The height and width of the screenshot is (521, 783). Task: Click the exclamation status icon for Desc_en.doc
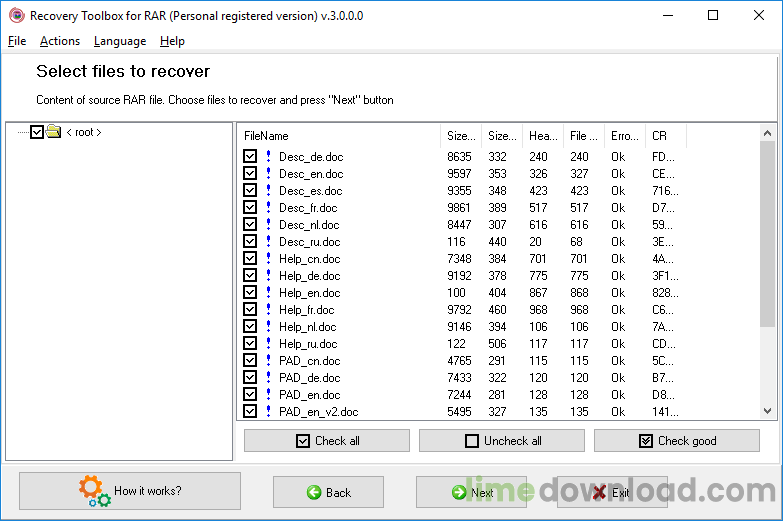pos(268,173)
